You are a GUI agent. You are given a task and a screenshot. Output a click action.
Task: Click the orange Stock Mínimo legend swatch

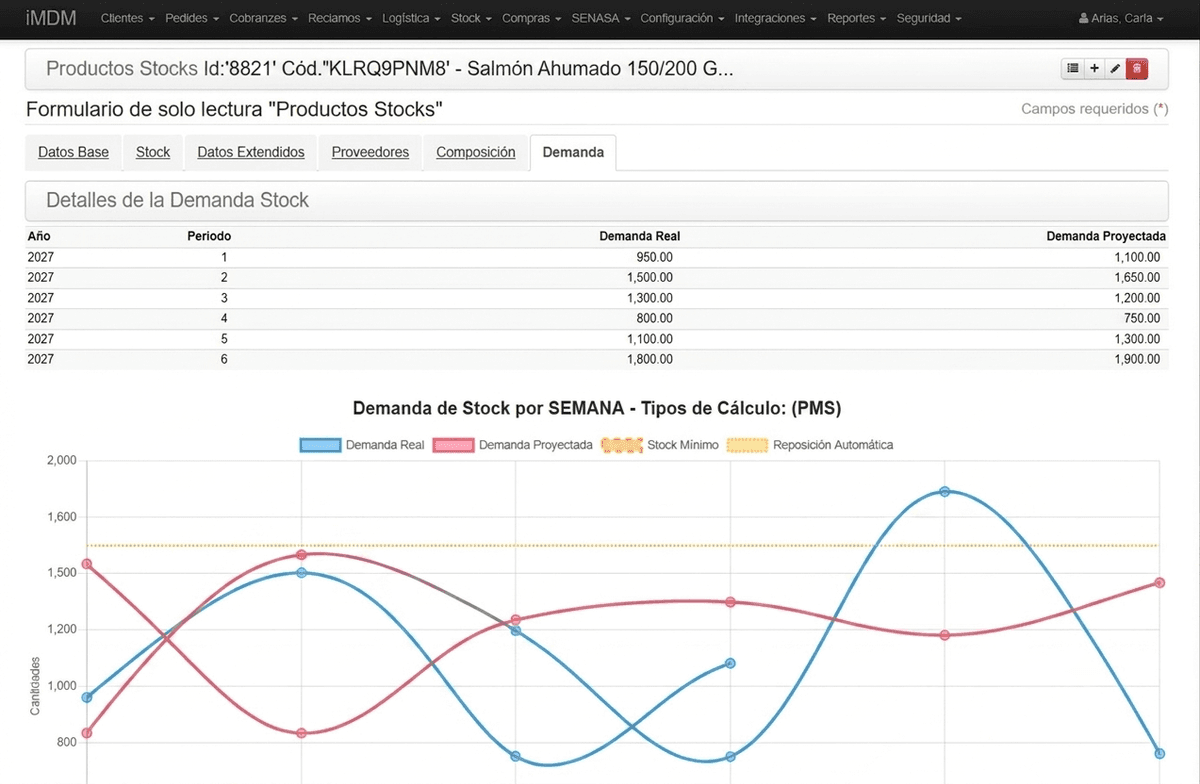(x=621, y=445)
